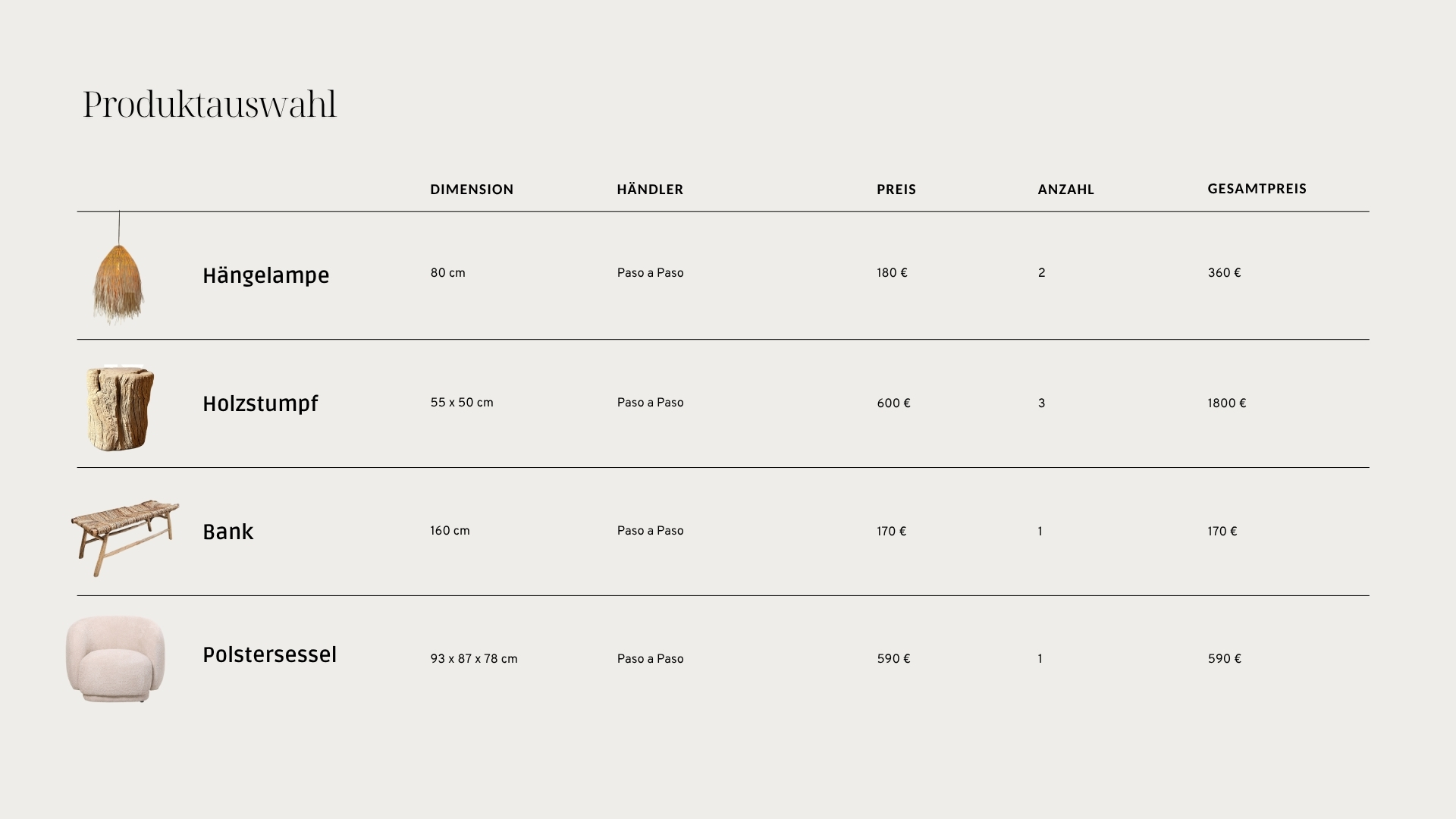Select the Polstersessel product name

(269, 655)
